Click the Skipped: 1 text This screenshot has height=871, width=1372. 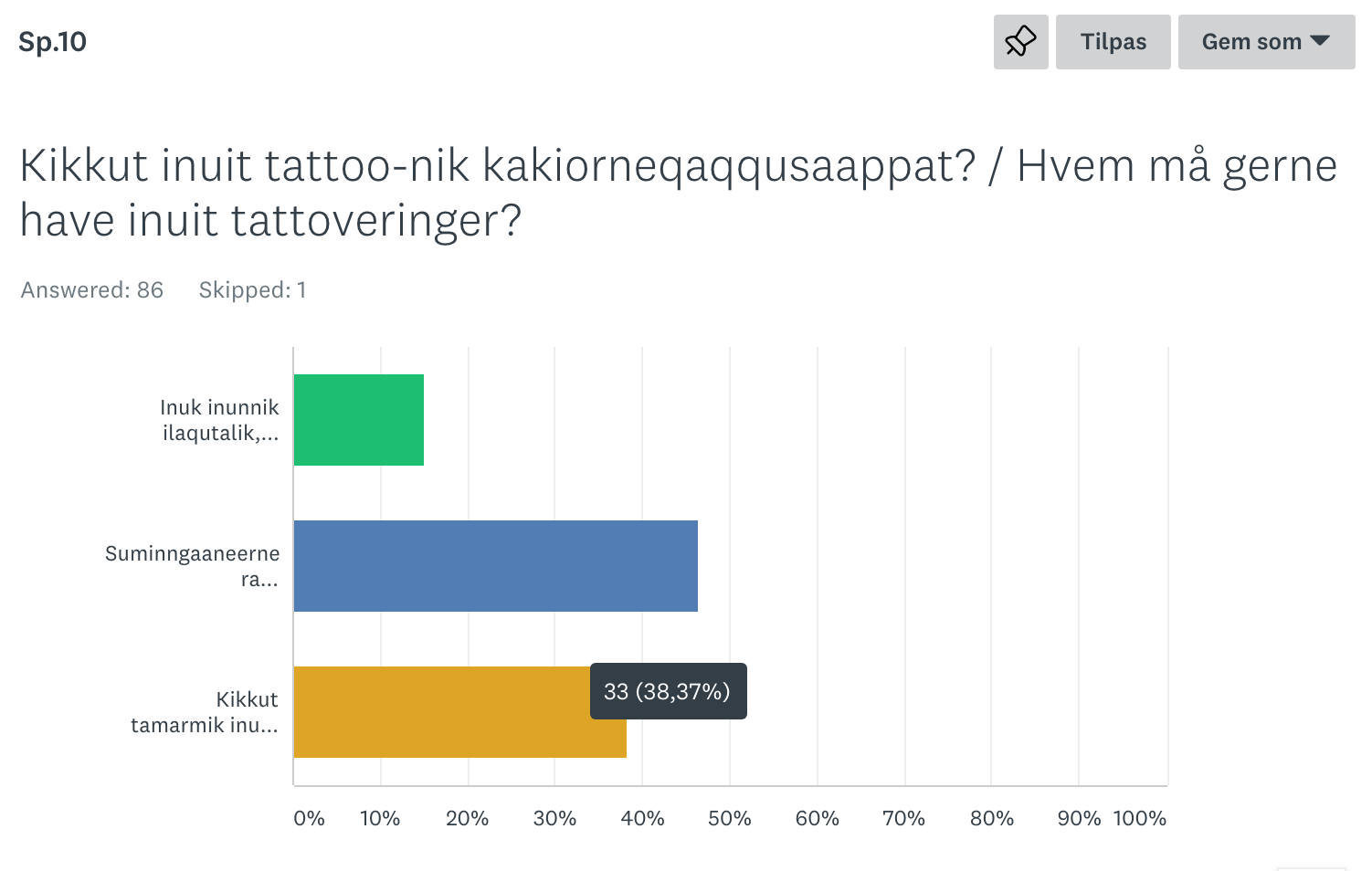[252, 290]
